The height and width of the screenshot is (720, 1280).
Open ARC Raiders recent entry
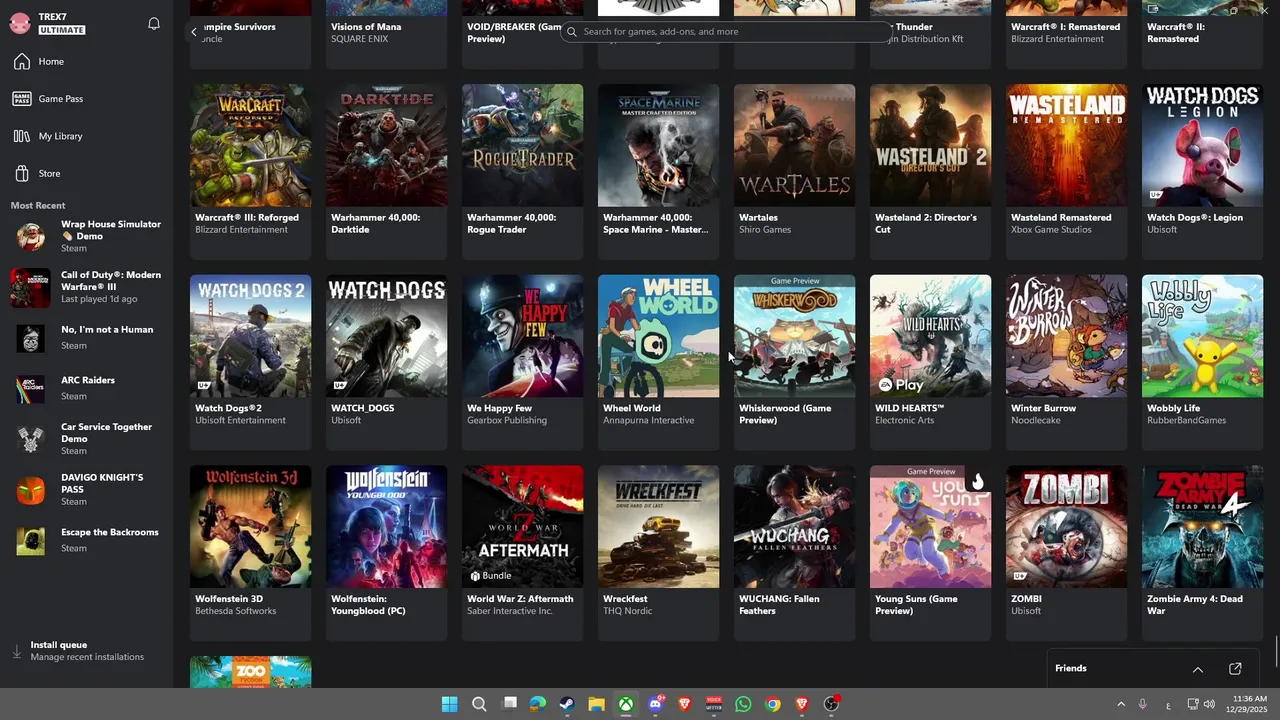(x=86, y=388)
